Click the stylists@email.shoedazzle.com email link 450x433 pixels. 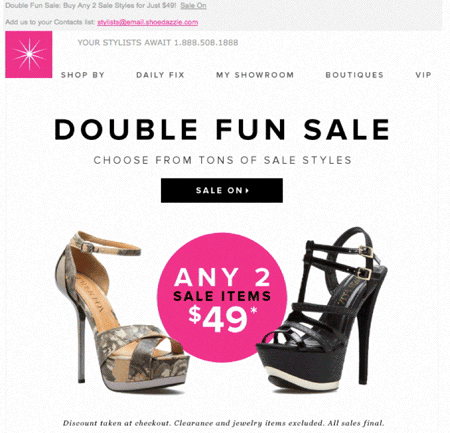pos(148,22)
